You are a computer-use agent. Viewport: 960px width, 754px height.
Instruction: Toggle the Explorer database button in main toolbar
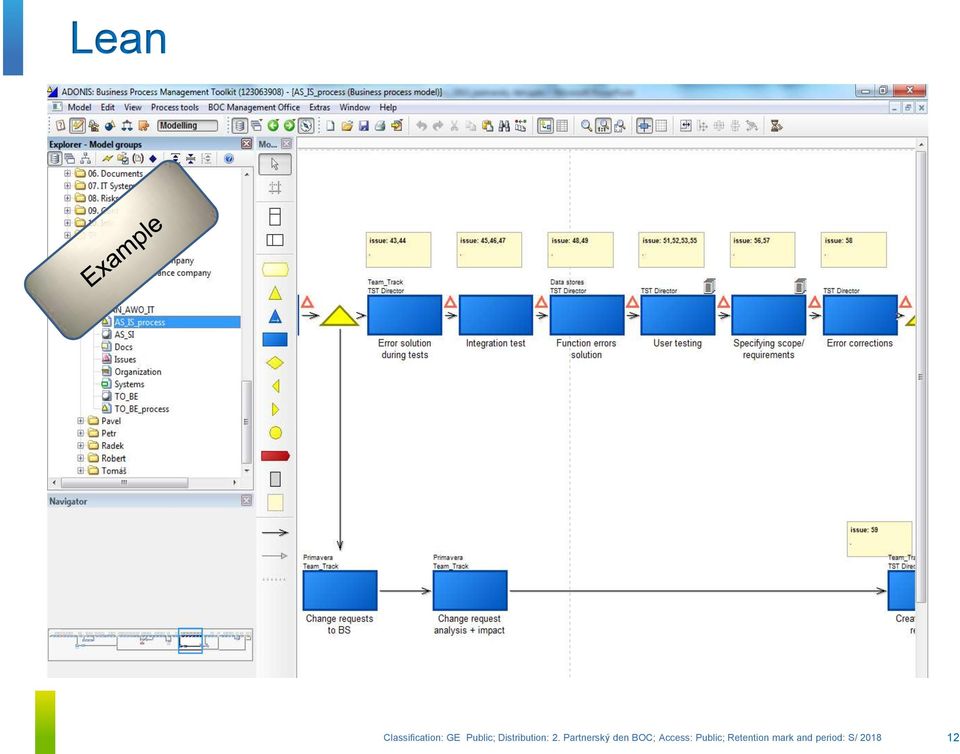pyautogui.click(x=240, y=126)
